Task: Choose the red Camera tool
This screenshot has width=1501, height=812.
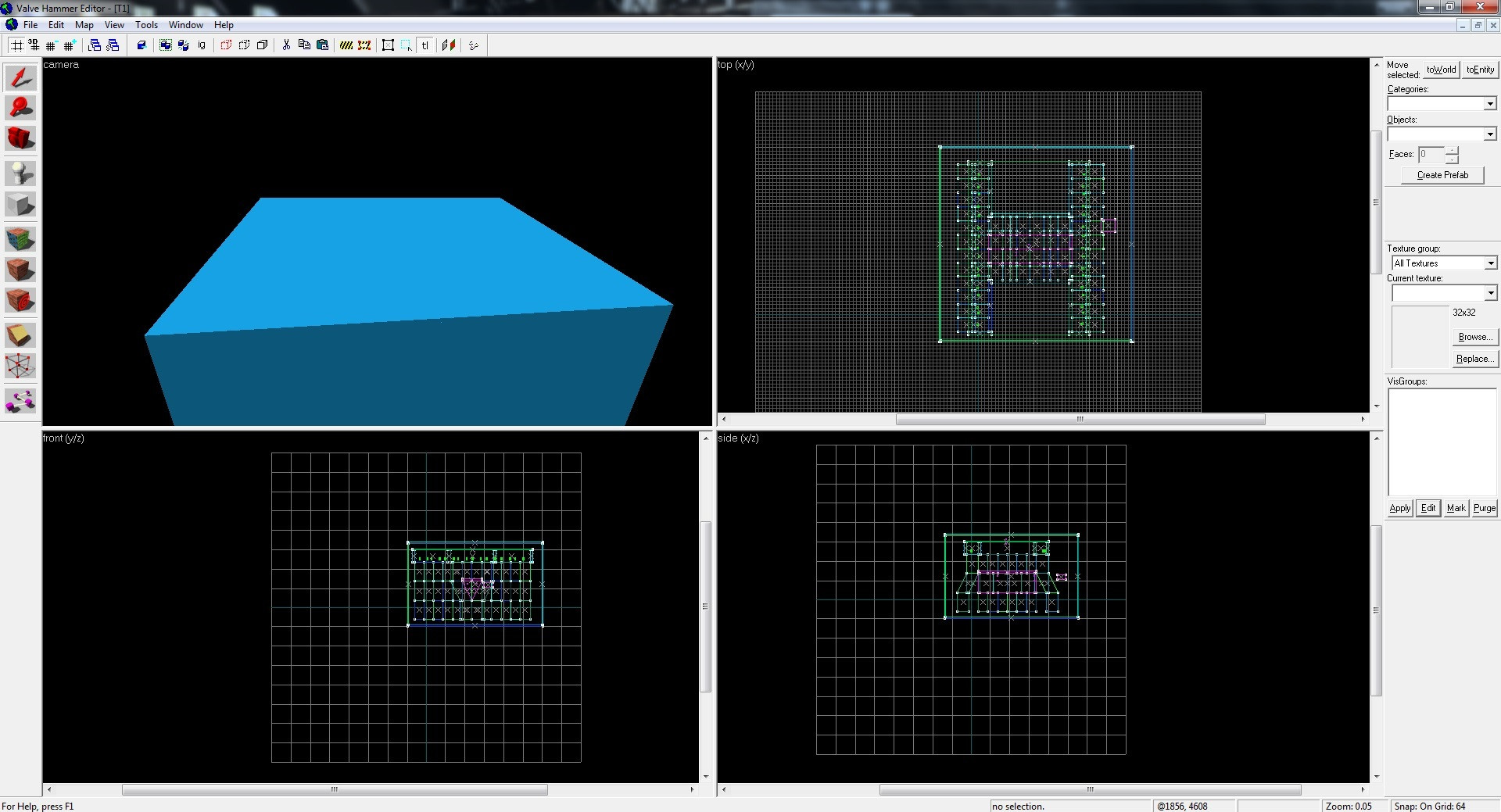Action: pyautogui.click(x=20, y=138)
